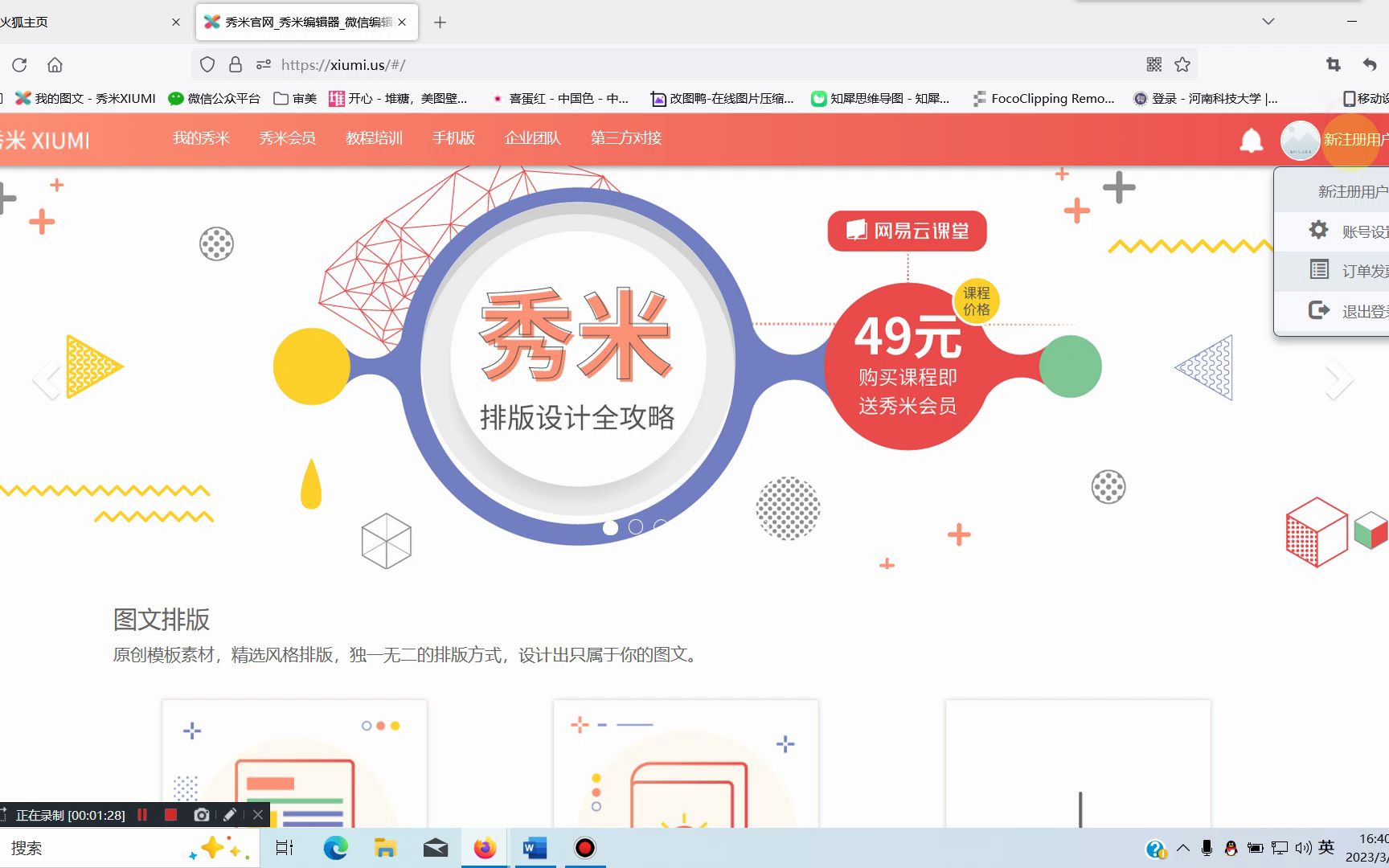Expand the tab list chevron near window controls
This screenshot has width=1389, height=868.
coord(1268,22)
